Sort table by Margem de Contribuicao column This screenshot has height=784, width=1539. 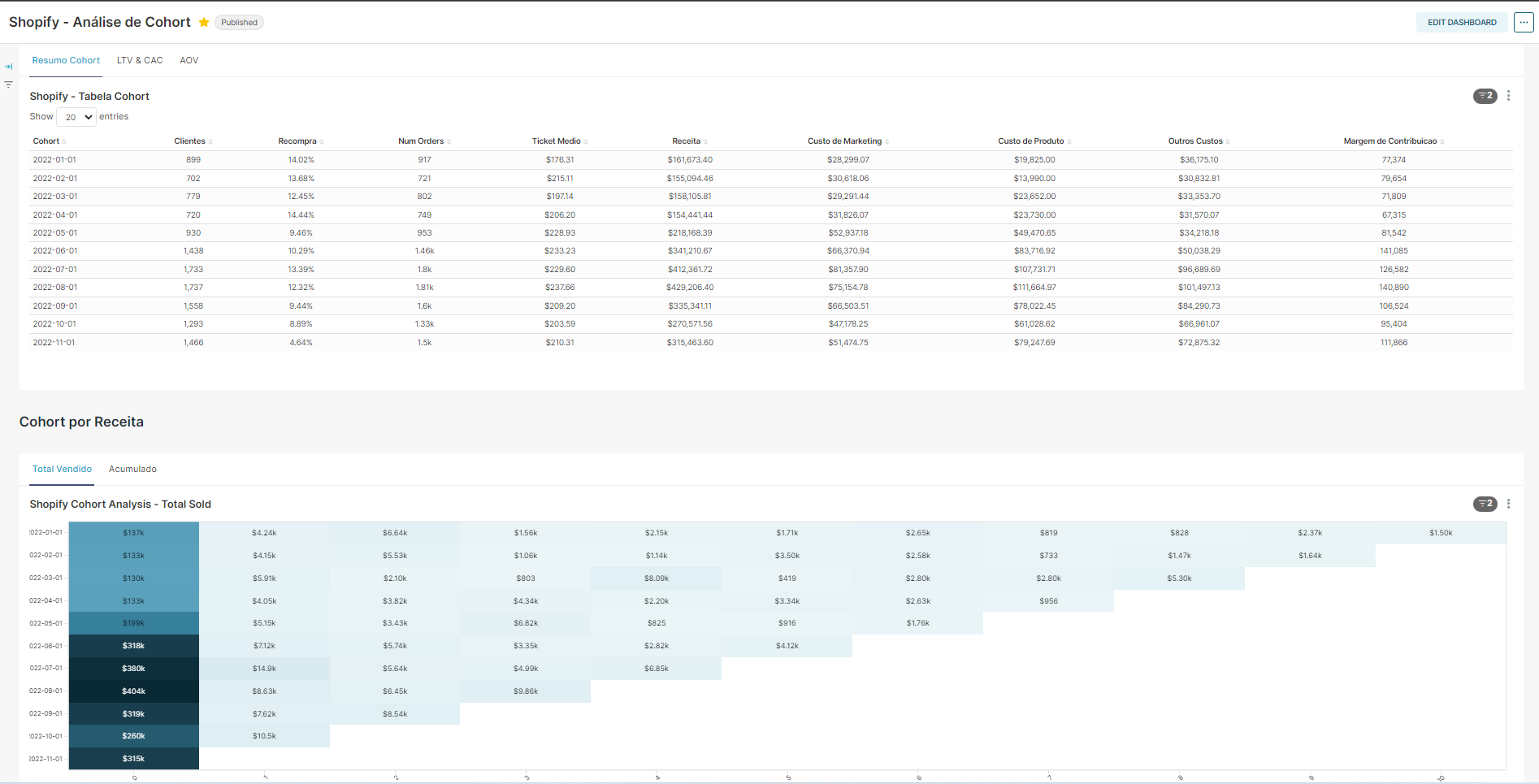click(x=1394, y=141)
